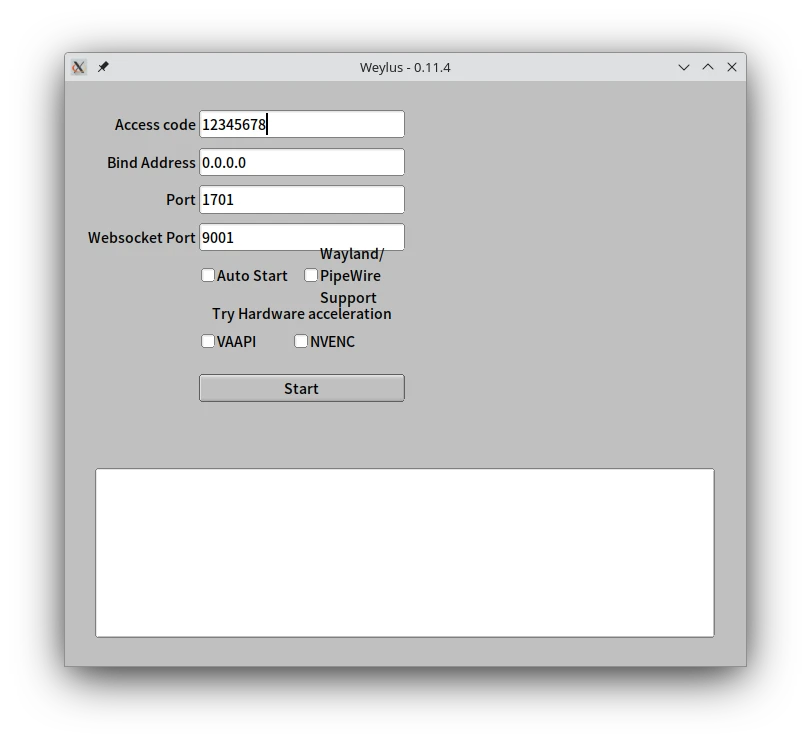Click the Websocket Port field showing 9001
The width and height of the screenshot is (811, 743).
(301, 237)
